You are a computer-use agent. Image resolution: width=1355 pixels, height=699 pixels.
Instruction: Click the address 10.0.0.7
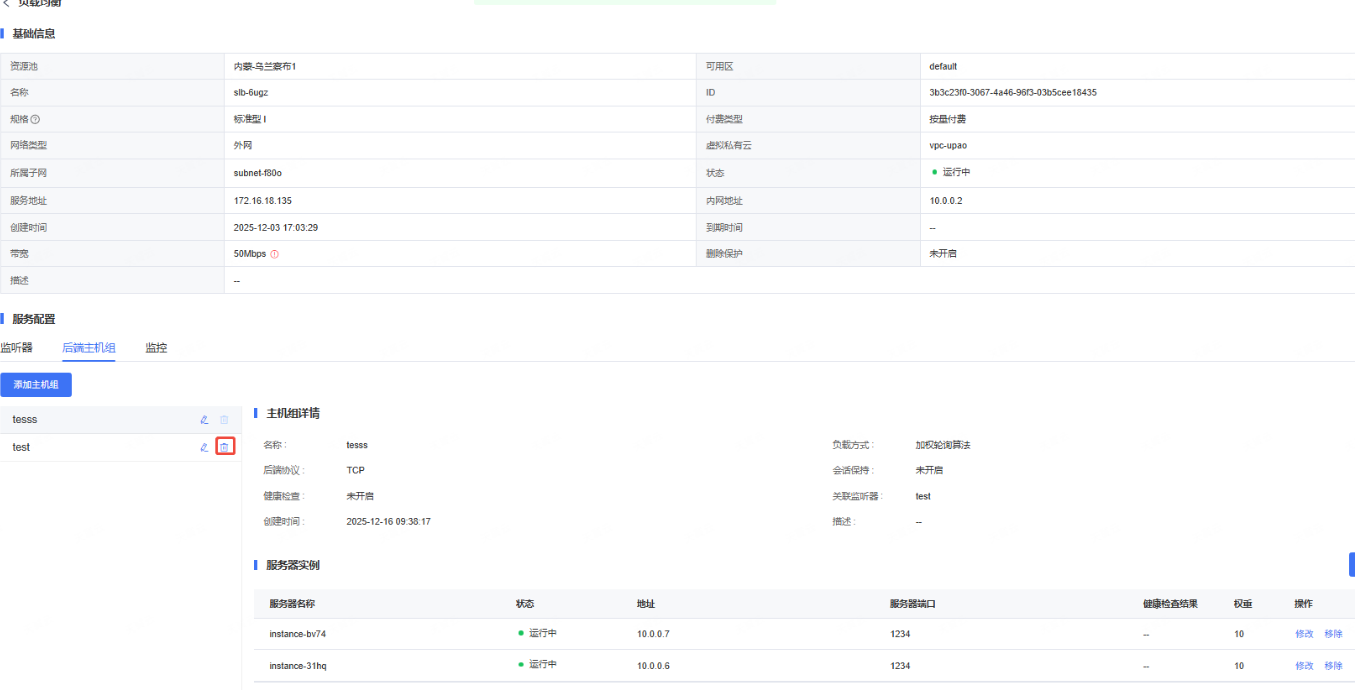[653, 634]
